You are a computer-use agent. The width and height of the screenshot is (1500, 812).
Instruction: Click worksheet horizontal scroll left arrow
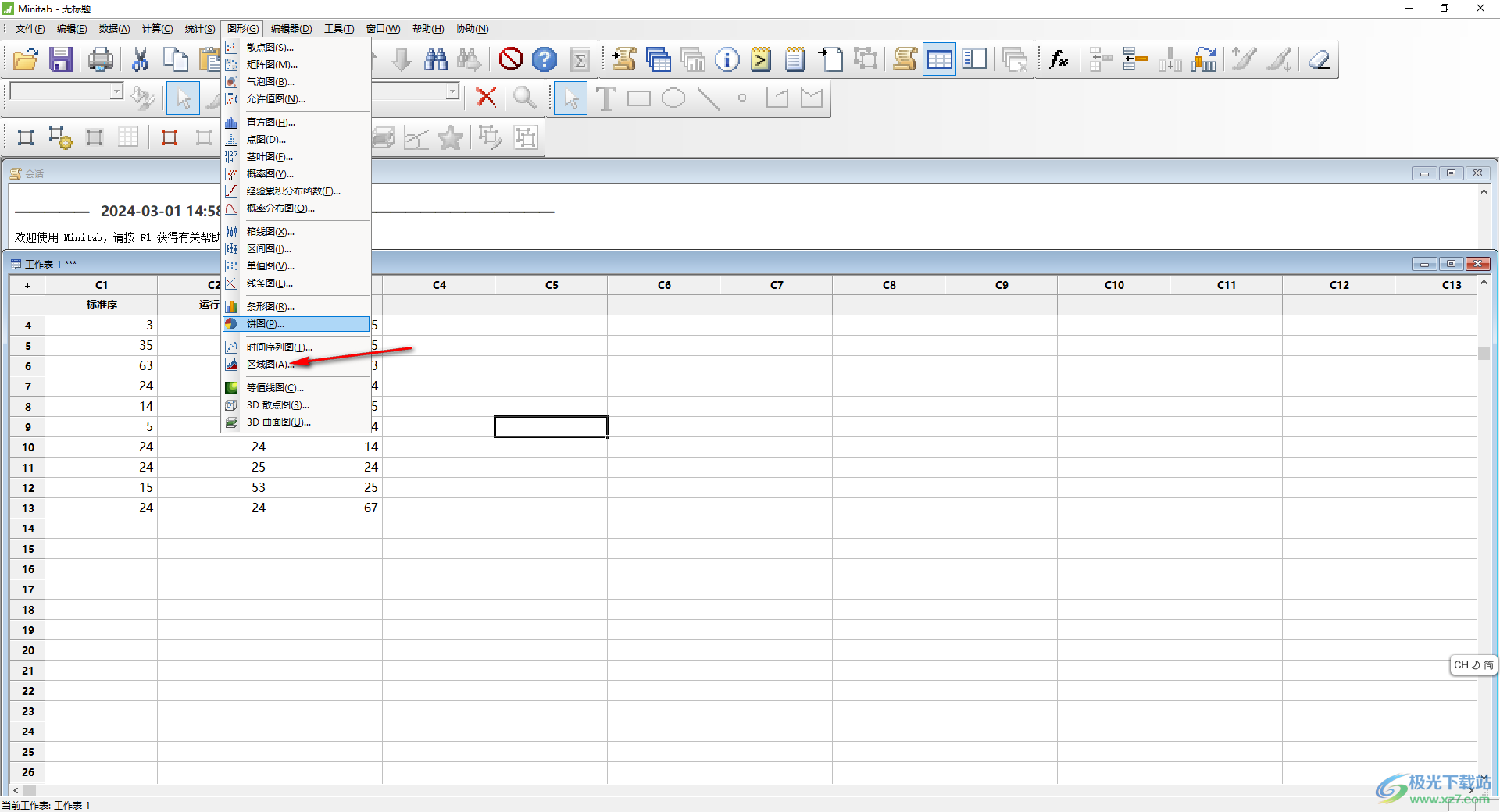pyautogui.click(x=16, y=789)
